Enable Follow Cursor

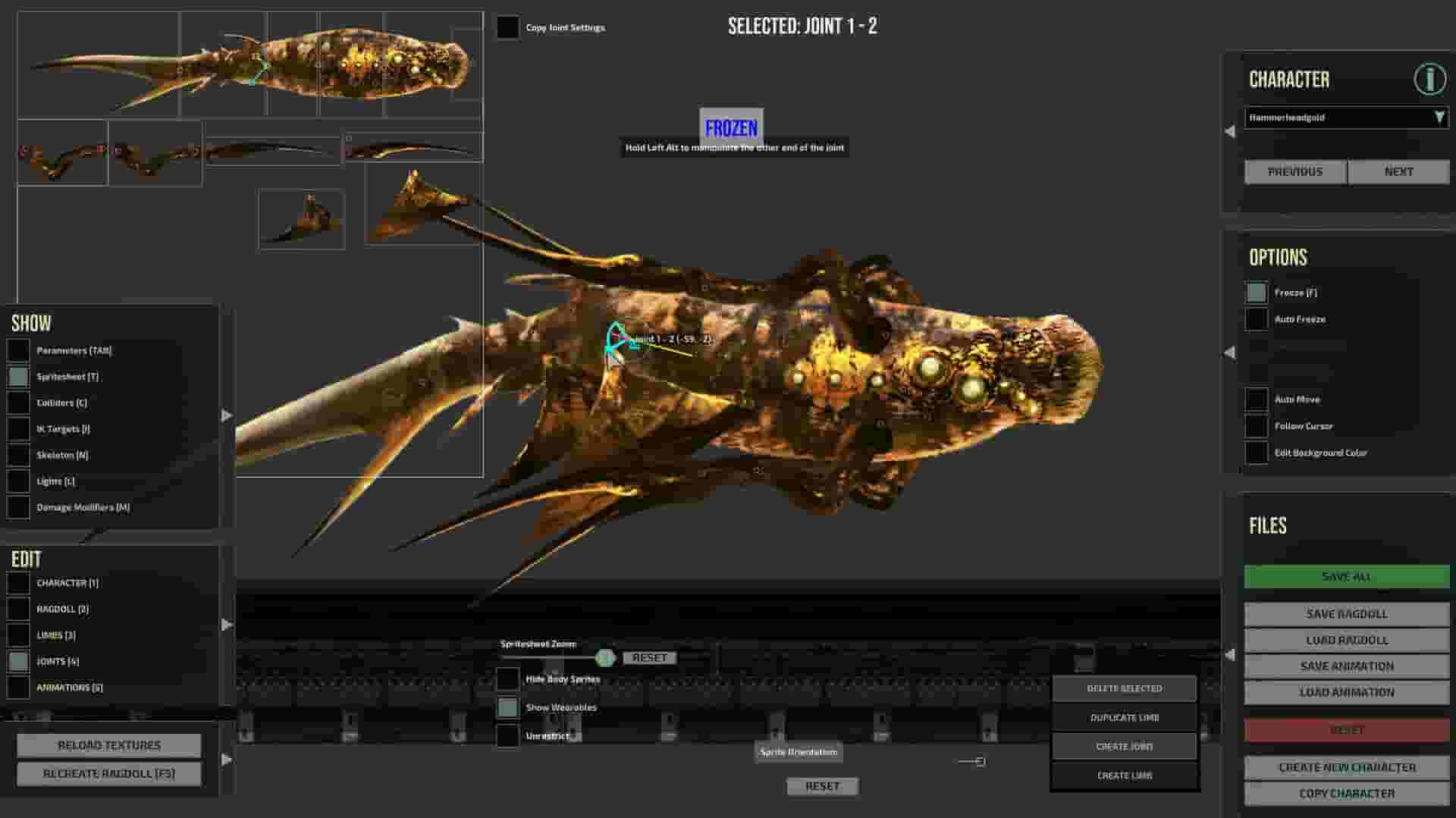1257,425
